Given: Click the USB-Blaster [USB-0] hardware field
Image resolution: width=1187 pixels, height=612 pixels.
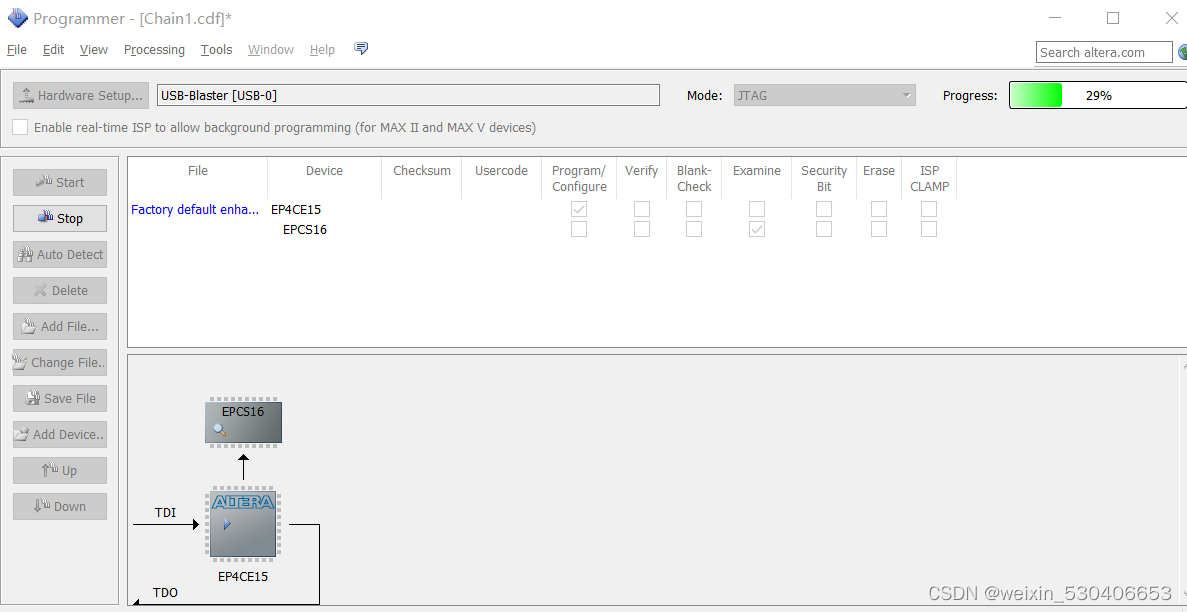Looking at the screenshot, I should point(408,95).
